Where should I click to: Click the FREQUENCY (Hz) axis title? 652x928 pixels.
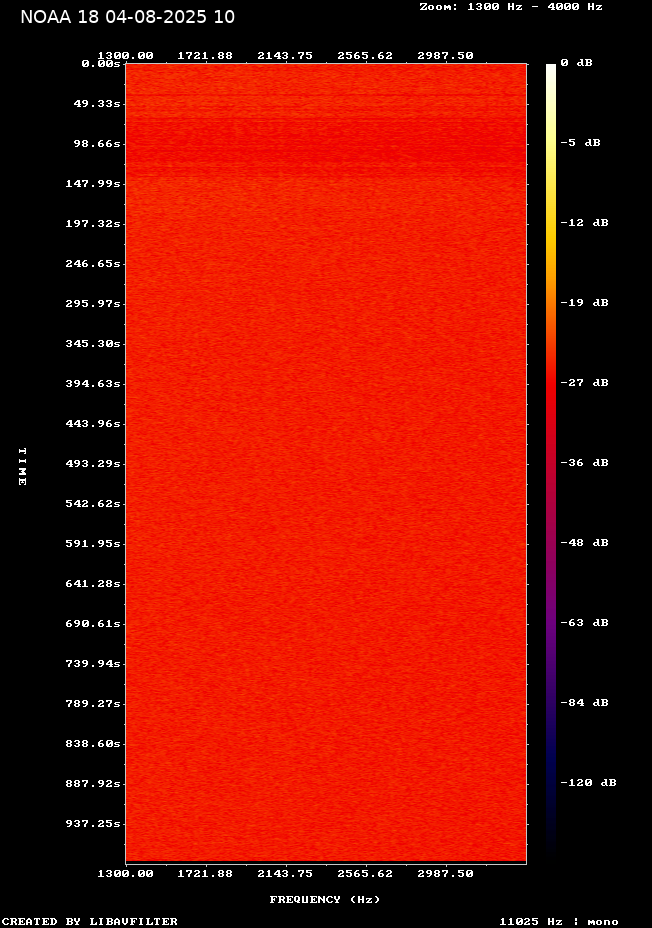[x=325, y=899]
